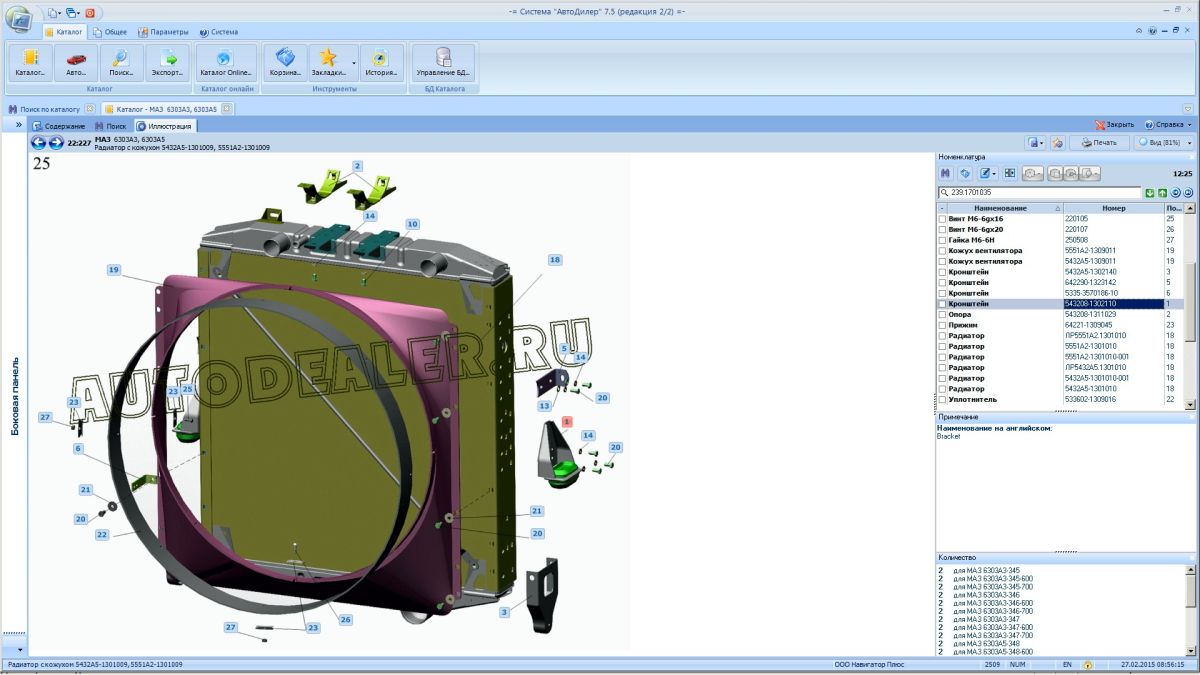Click green up-arrow search previous icon
Viewport: 1200px width, 675px height.
pos(1163,192)
